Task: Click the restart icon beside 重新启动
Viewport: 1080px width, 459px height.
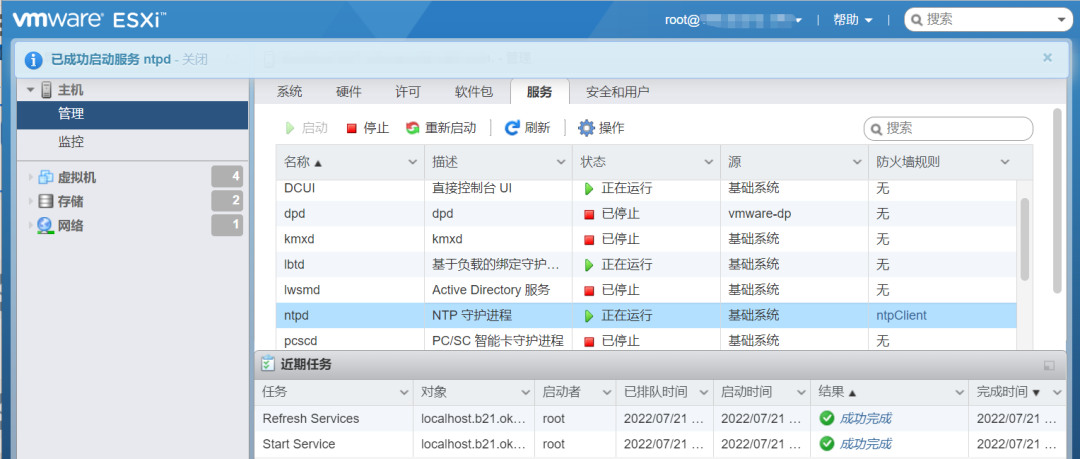Action: tap(413, 128)
